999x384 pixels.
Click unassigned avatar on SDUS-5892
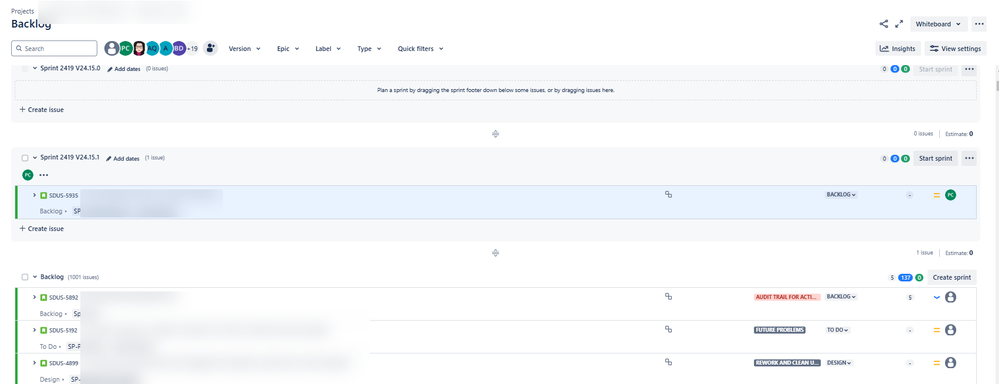point(951,297)
